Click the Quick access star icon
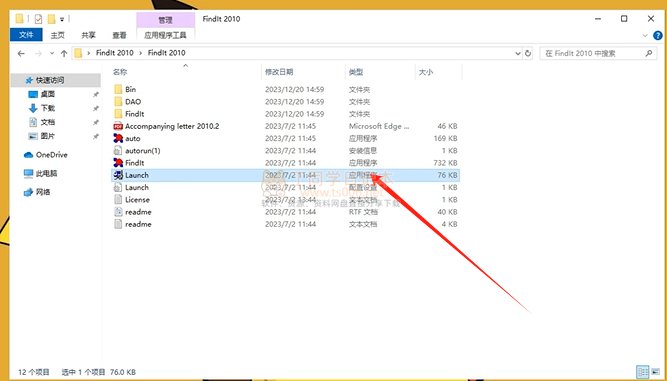Viewport: 667px width, 381px height. point(29,80)
